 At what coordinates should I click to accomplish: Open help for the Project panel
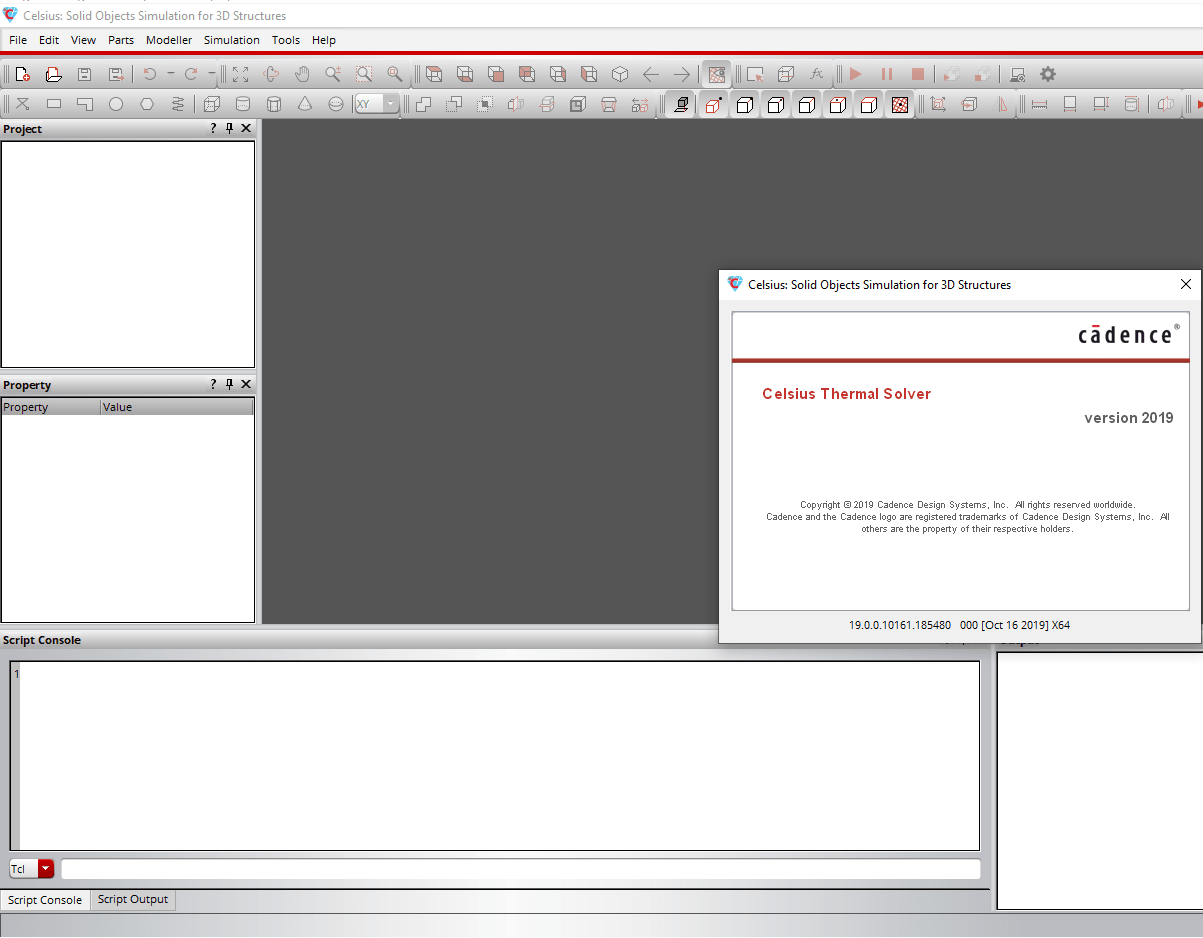coord(213,129)
